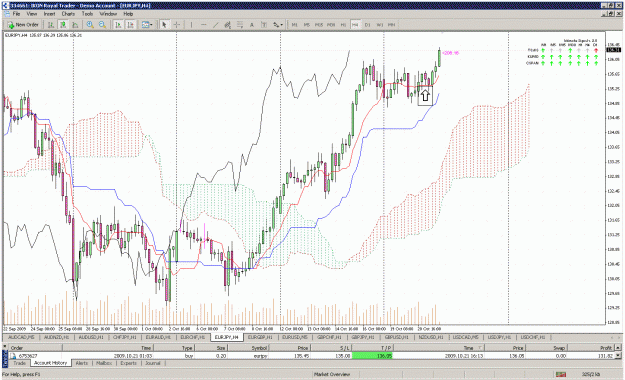Select the EURJPY,H4 chart tab
This screenshot has height=380, width=625.
point(226,337)
